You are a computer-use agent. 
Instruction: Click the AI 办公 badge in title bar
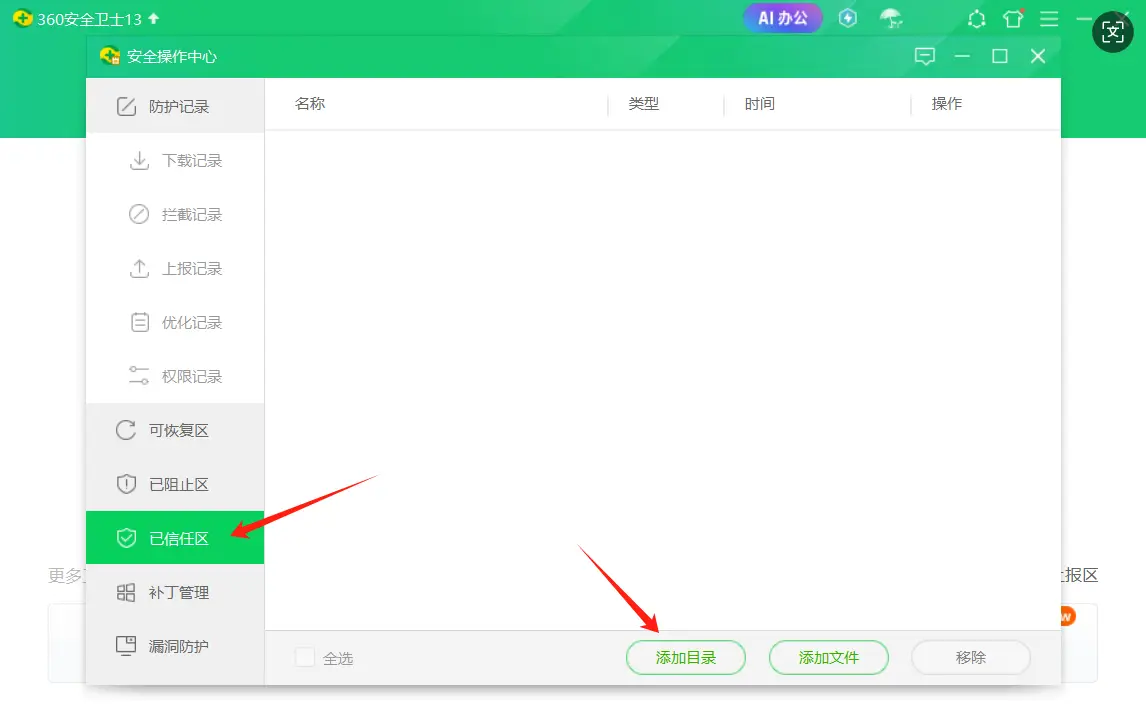click(783, 18)
